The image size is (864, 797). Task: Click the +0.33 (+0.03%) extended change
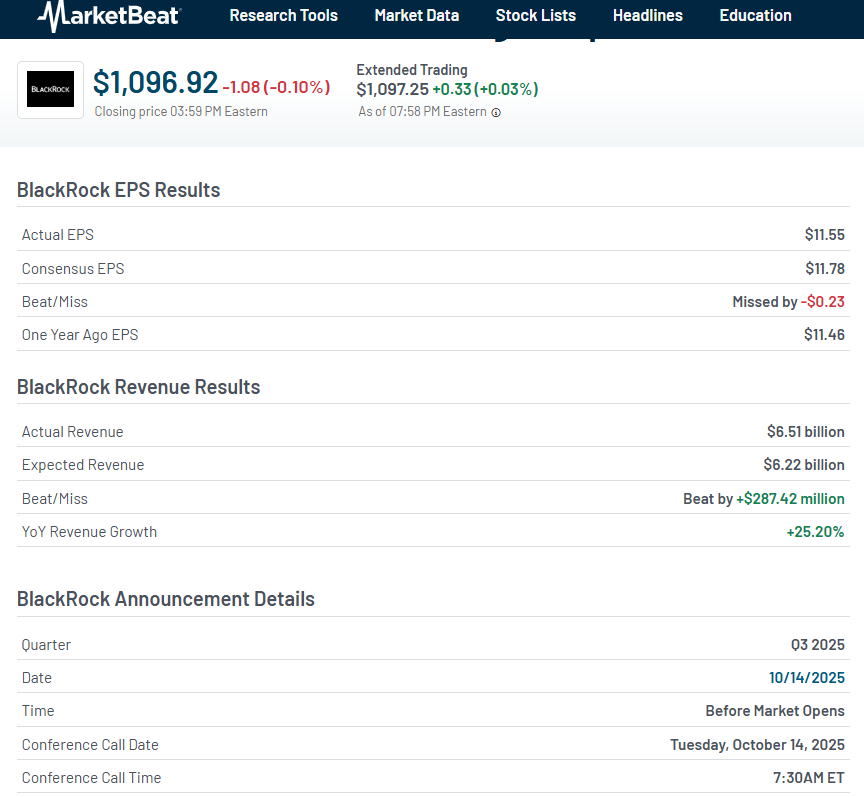click(485, 89)
